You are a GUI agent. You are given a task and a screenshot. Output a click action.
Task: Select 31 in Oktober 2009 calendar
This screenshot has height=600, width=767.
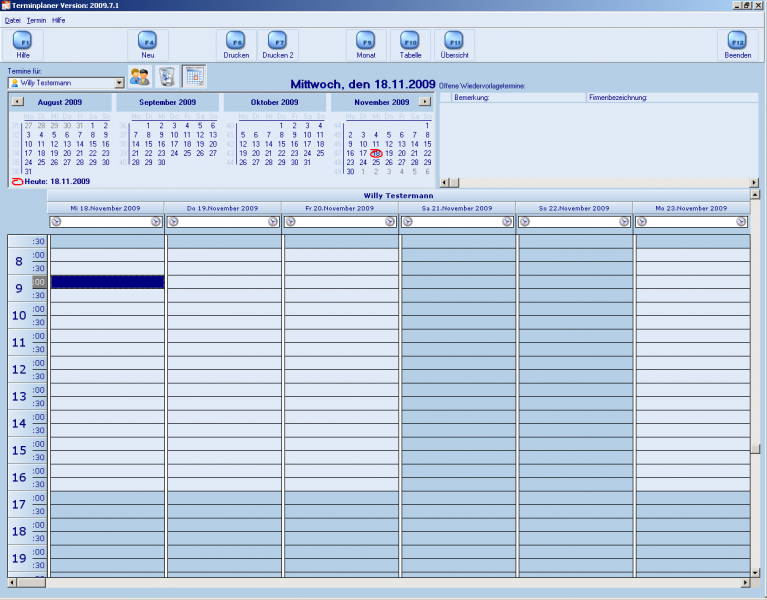click(x=307, y=162)
